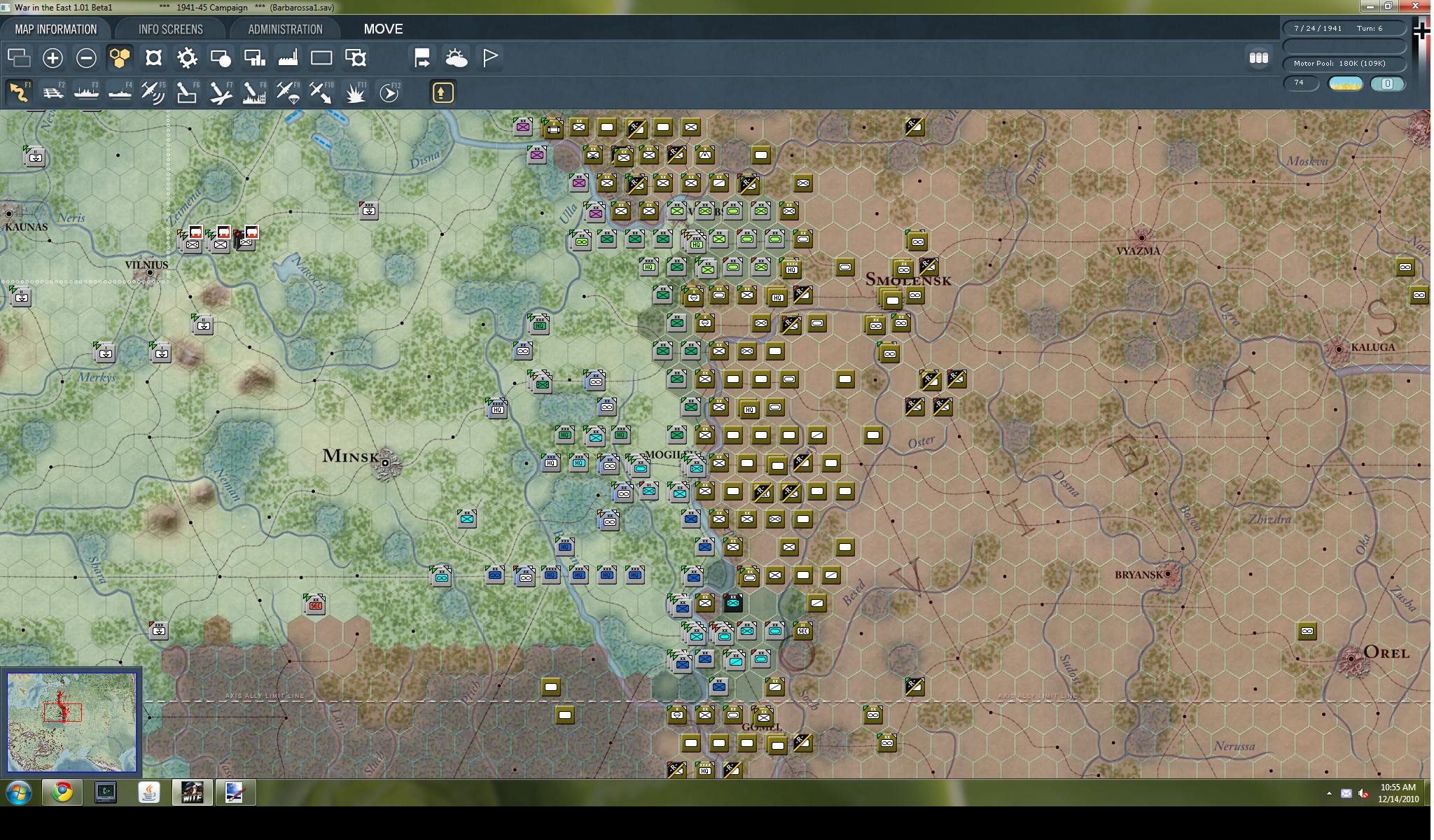This screenshot has width=1434, height=840.
Task: Zoom in with the plus icon
Action: tap(53, 57)
